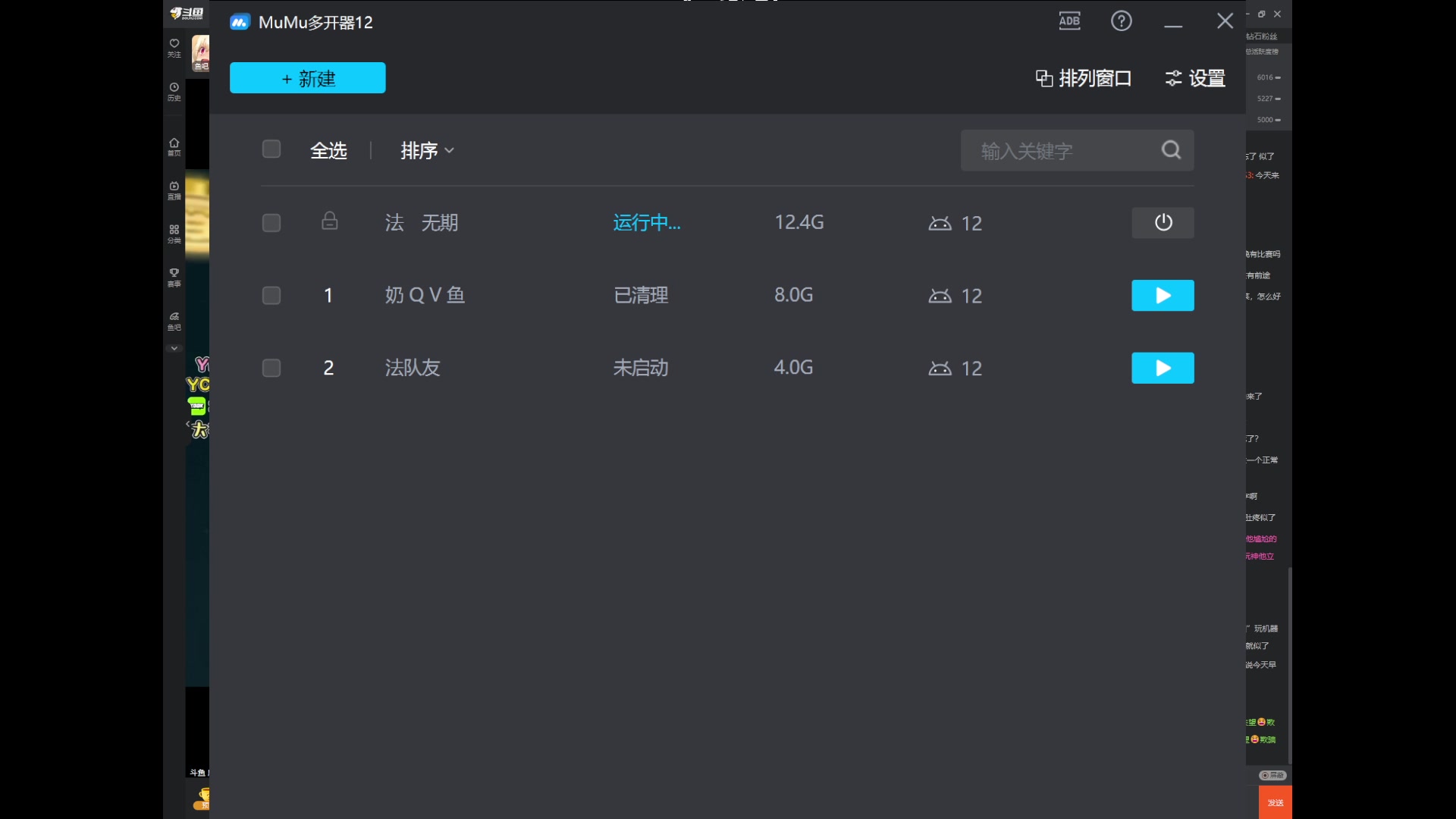The width and height of the screenshot is (1456, 819).
Task: Open 直播 live in the Douyu sidebar
Action: pos(174,190)
